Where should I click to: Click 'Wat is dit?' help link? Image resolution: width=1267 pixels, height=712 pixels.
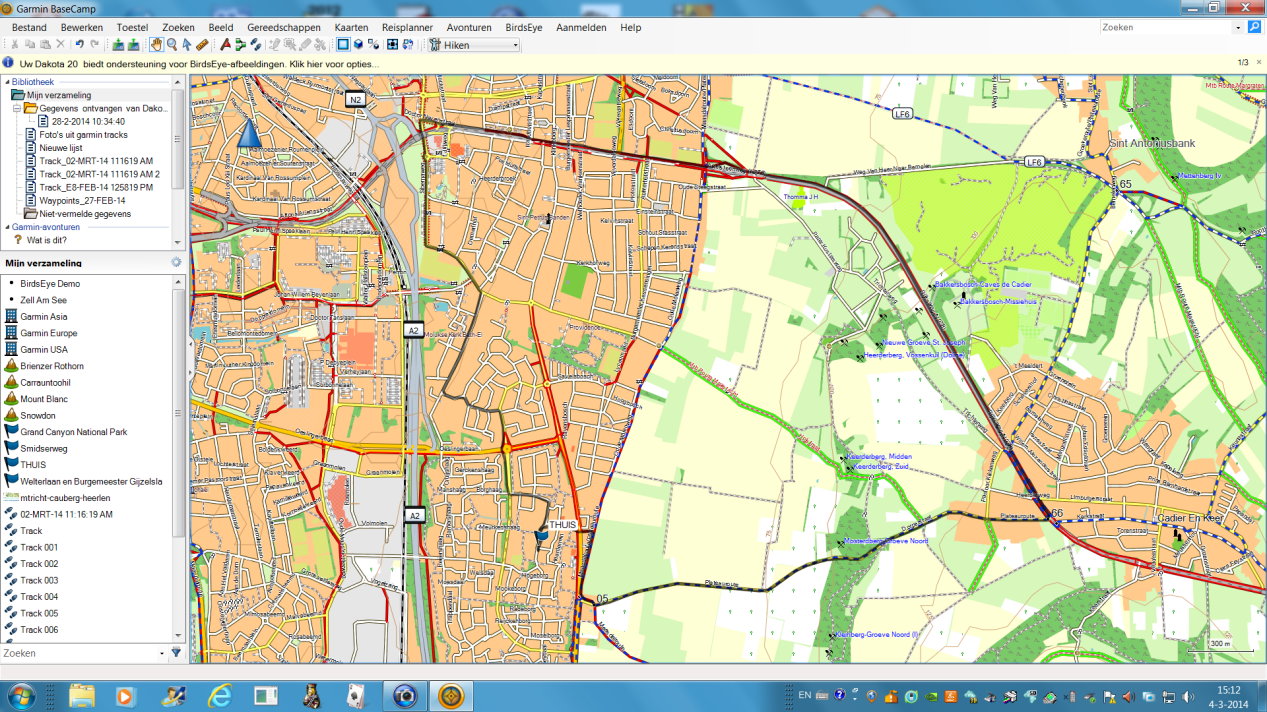pyautogui.click(x=47, y=240)
